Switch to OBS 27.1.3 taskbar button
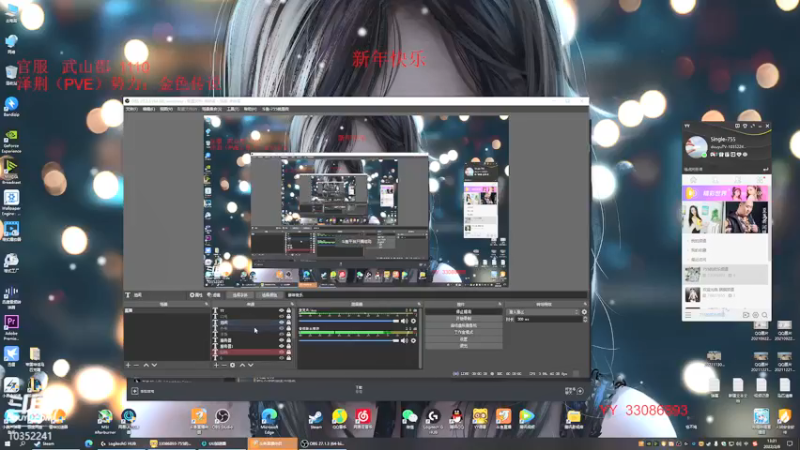Viewport: 800px width, 450px height. tap(322, 444)
